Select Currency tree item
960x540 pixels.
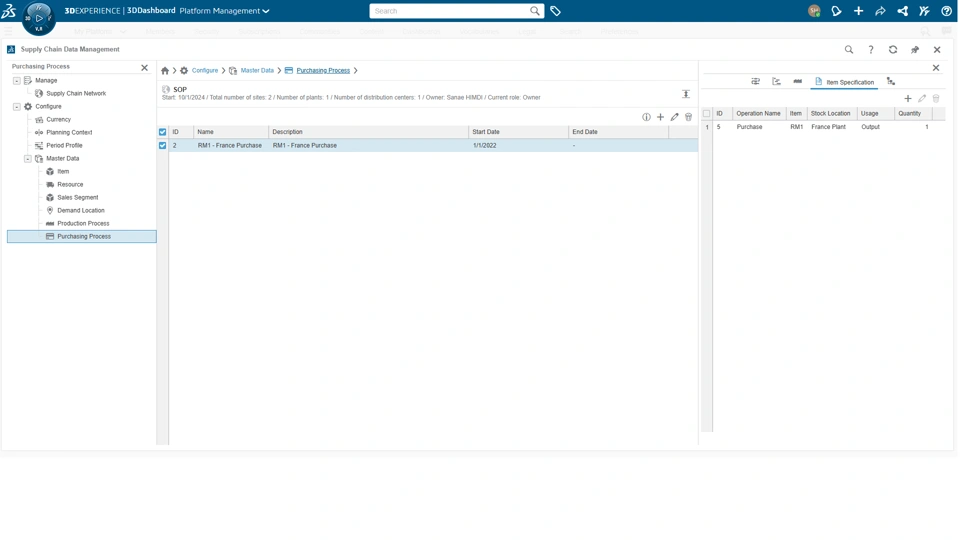[x=59, y=119]
